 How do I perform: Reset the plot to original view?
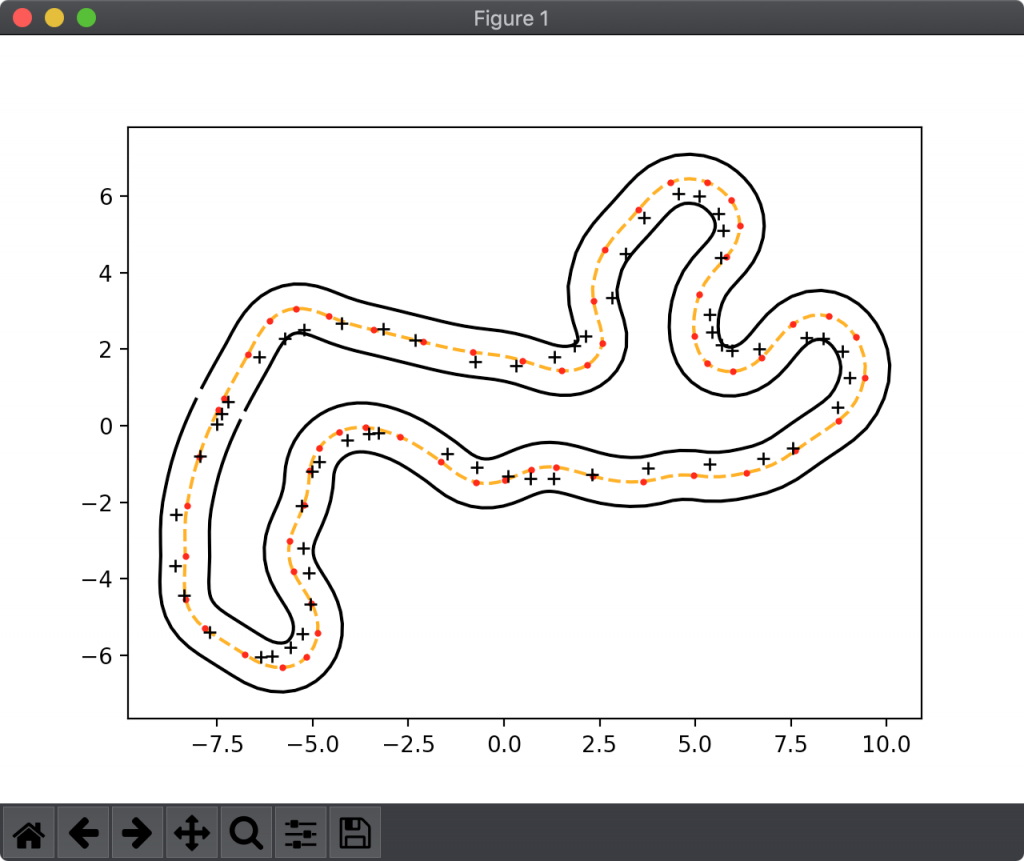[30, 832]
